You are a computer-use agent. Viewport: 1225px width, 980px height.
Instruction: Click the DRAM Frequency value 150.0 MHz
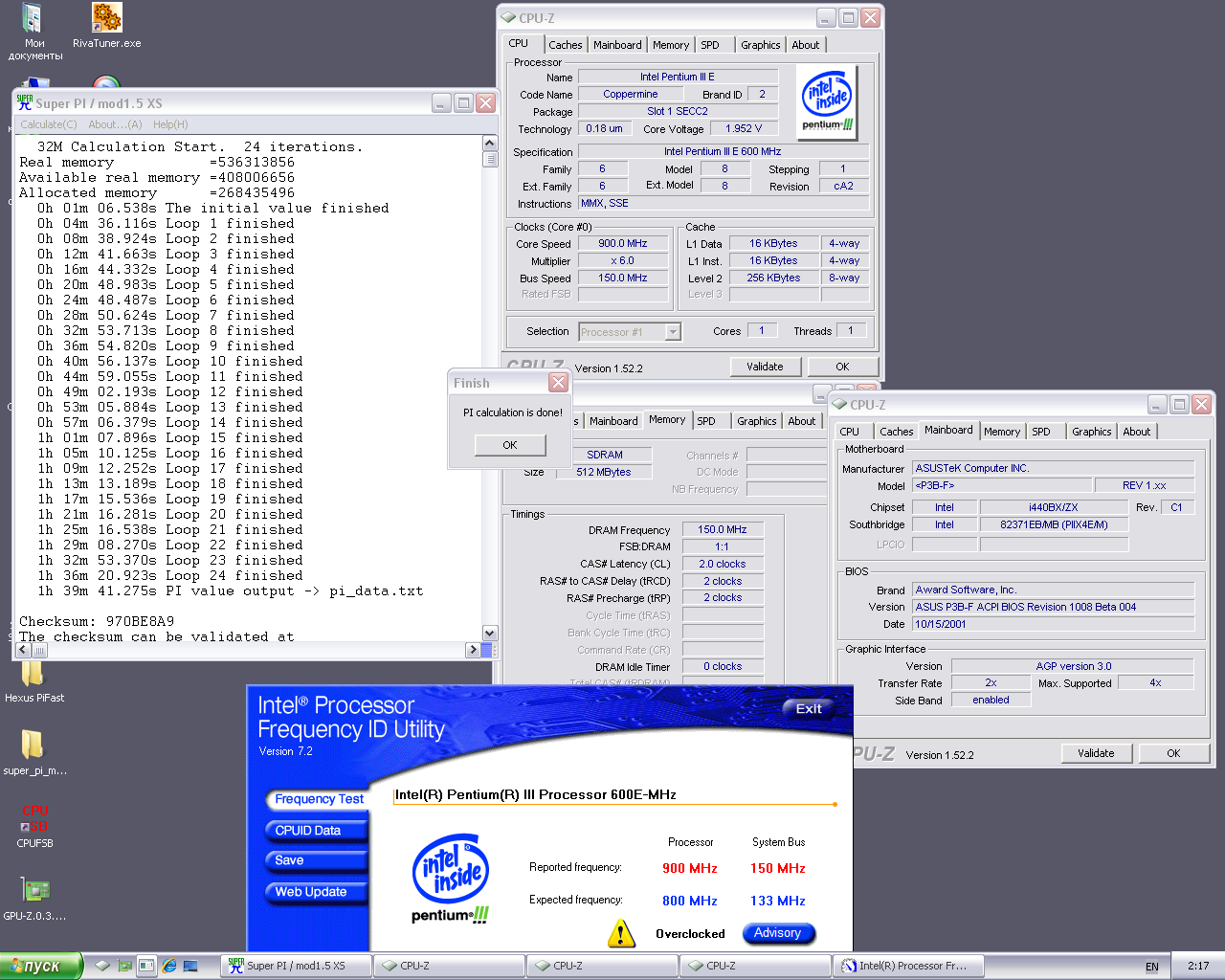point(723,529)
